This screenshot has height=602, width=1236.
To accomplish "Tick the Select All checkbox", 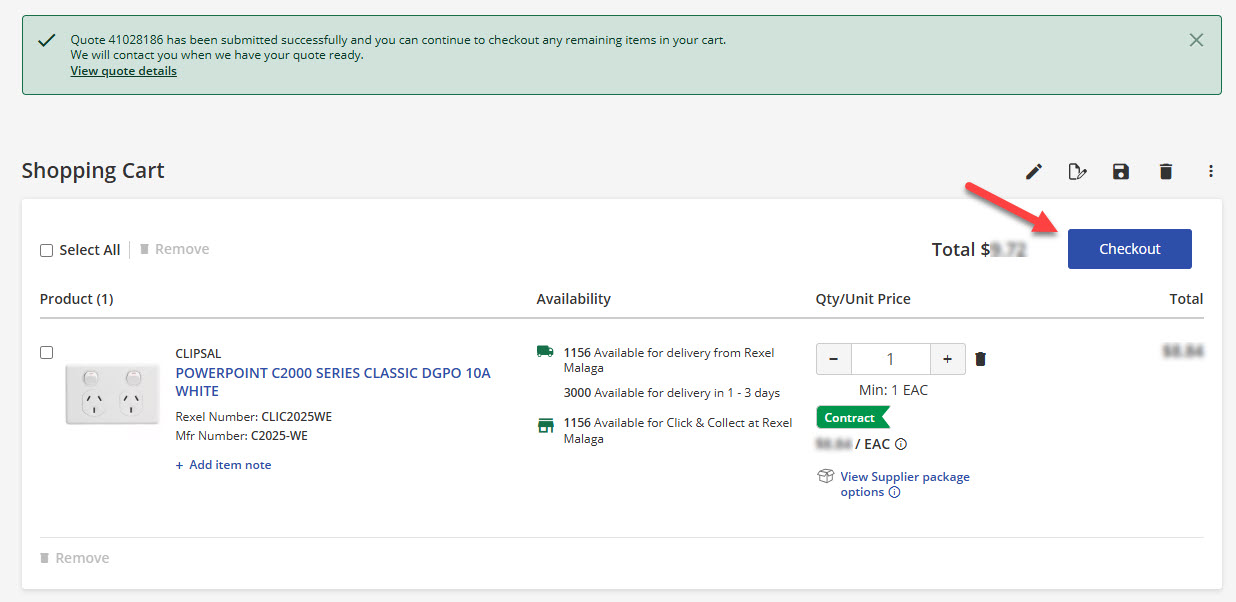I will 46,251.
